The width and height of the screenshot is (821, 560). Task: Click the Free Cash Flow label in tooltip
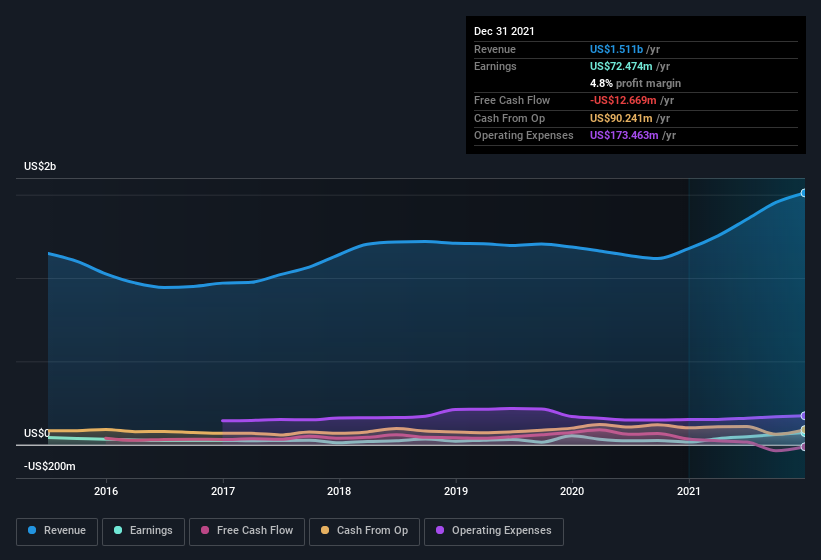(512, 100)
